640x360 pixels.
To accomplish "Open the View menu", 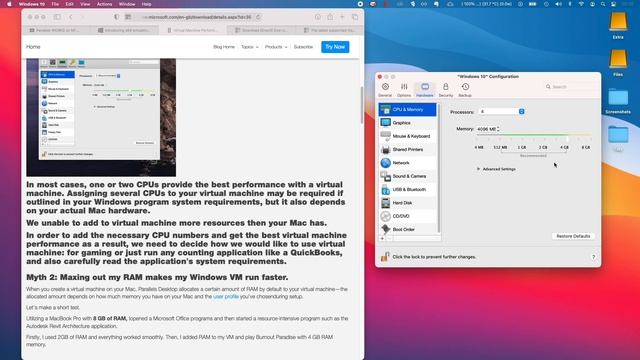I will click(85, 4).
